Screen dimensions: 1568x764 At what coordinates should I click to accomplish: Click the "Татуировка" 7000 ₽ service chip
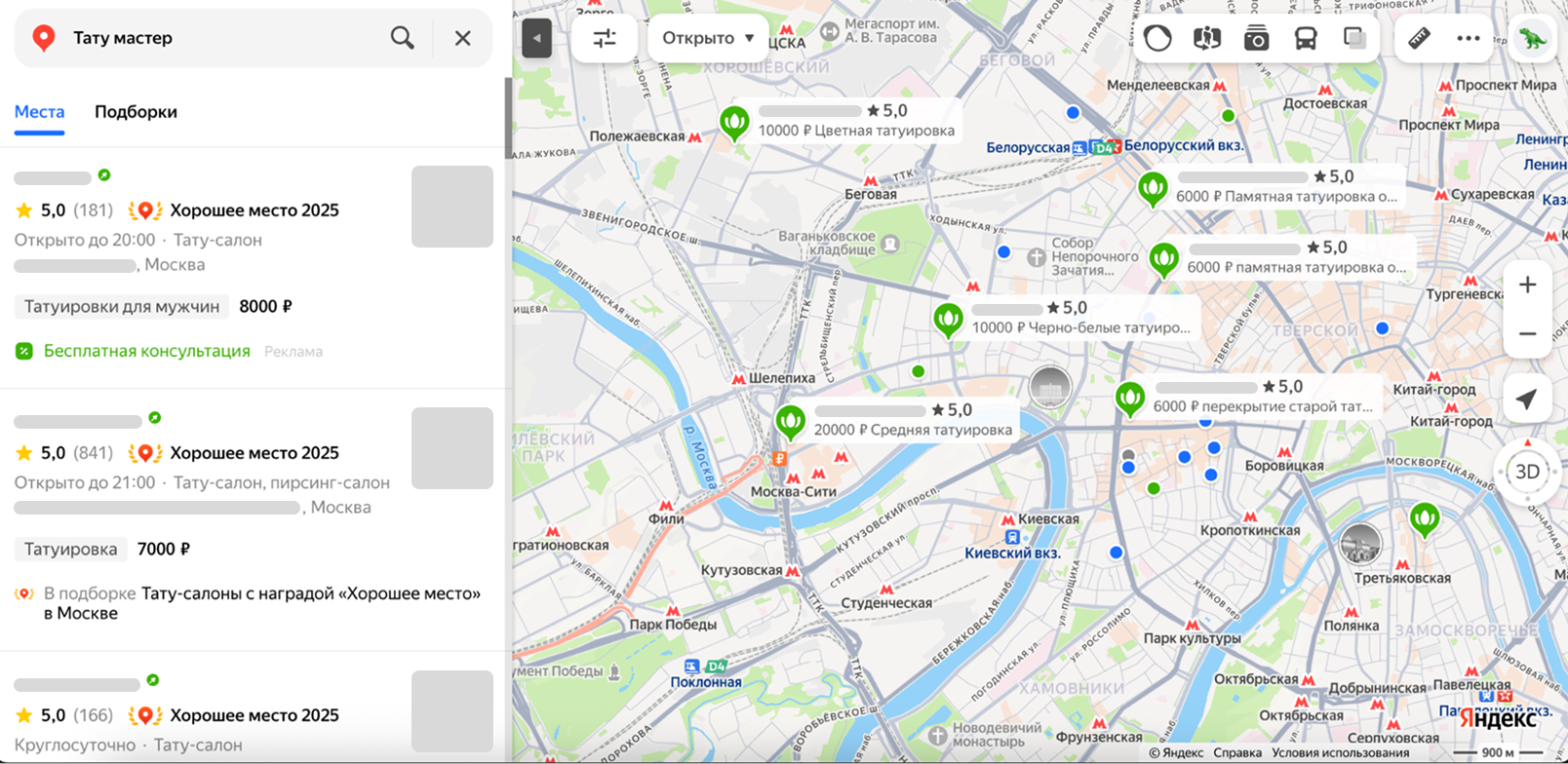click(71, 550)
